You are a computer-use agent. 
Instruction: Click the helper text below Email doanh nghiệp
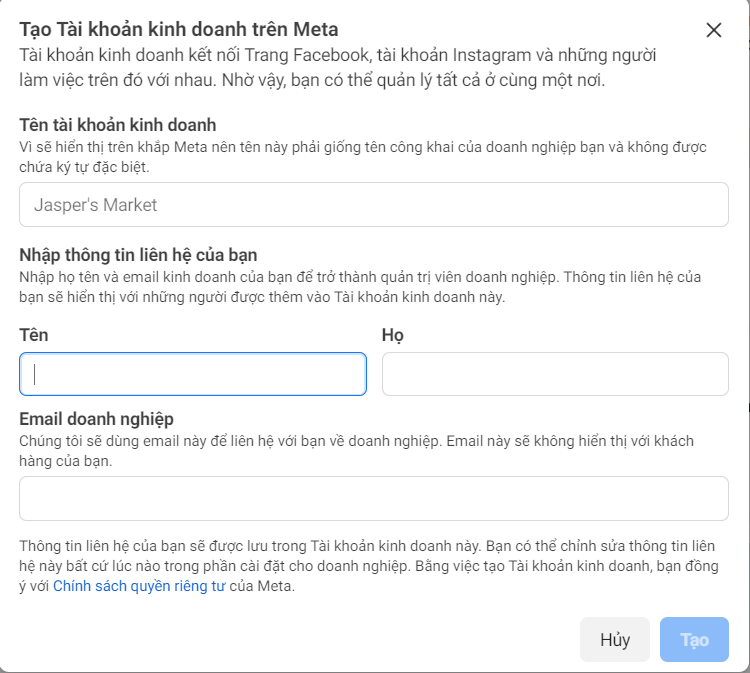click(x=355, y=451)
